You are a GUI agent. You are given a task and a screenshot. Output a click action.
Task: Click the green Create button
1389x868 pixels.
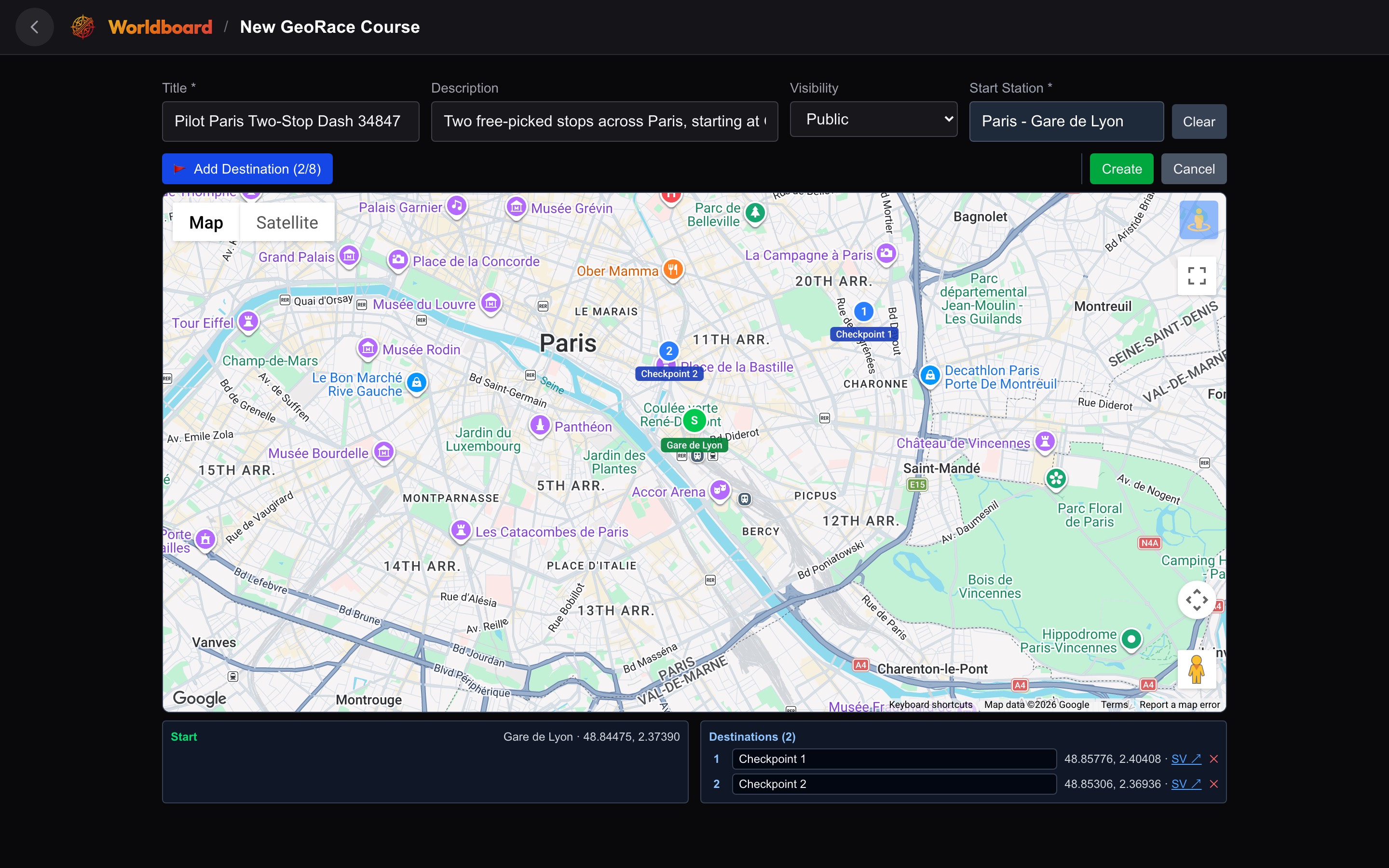[1121, 169]
